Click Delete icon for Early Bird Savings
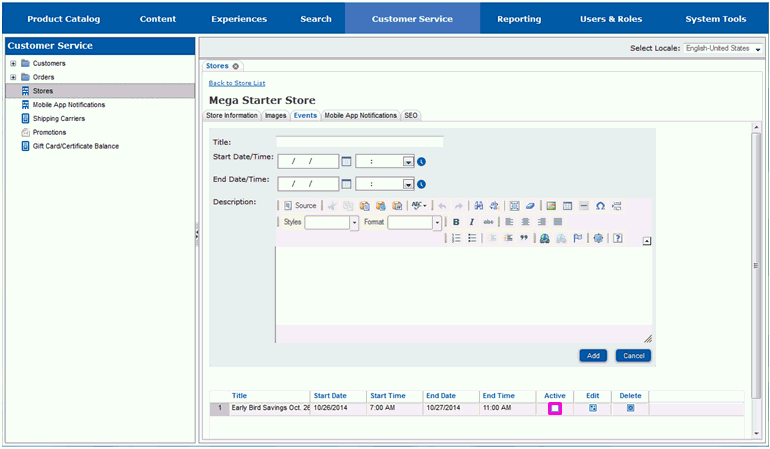The width and height of the screenshot is (770, 449). (x=631, y=408)
